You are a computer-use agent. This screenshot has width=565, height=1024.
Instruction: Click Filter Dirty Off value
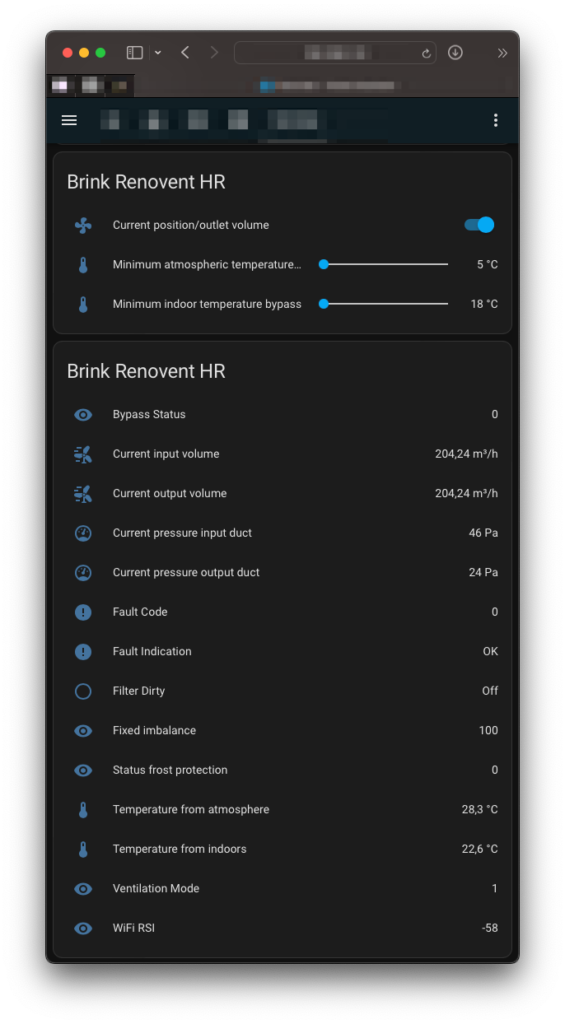(x=490, y=691)
